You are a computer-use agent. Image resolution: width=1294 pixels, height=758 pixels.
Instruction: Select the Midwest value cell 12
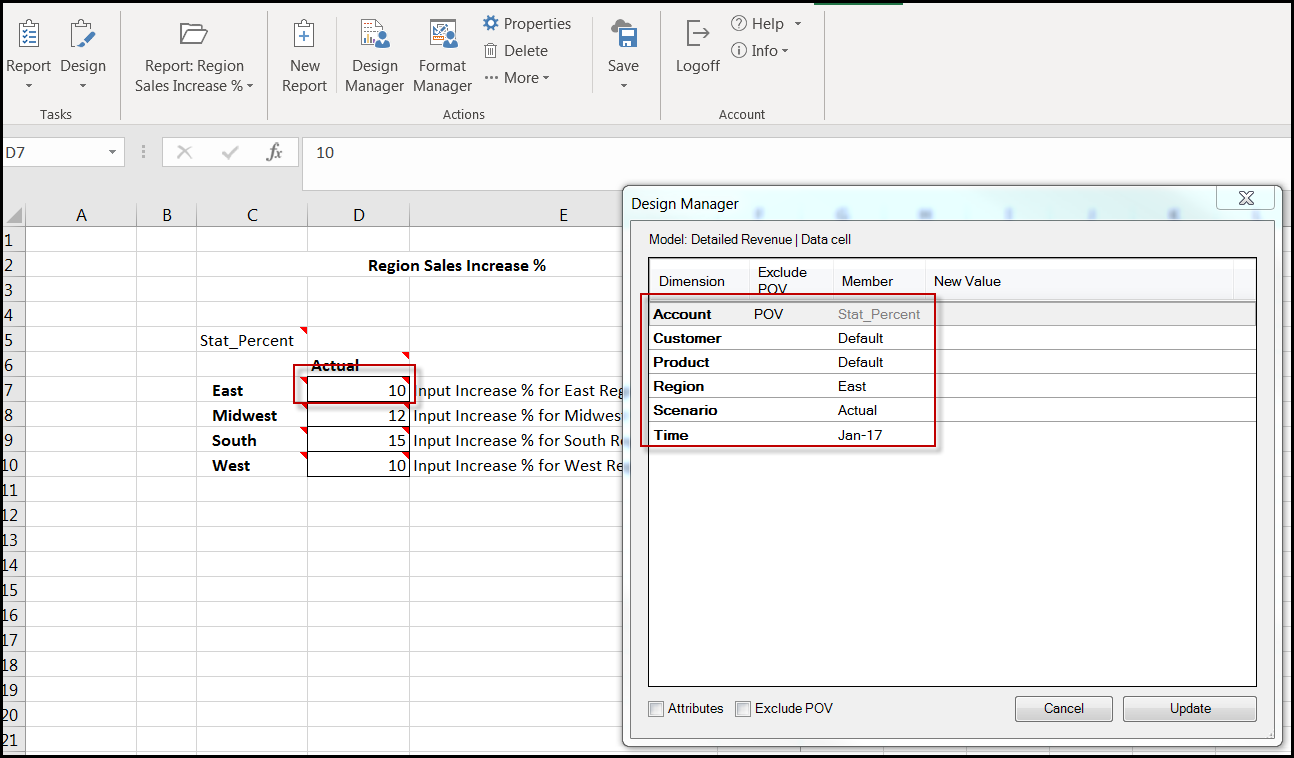pyautogui.click(x=359, y=415)
